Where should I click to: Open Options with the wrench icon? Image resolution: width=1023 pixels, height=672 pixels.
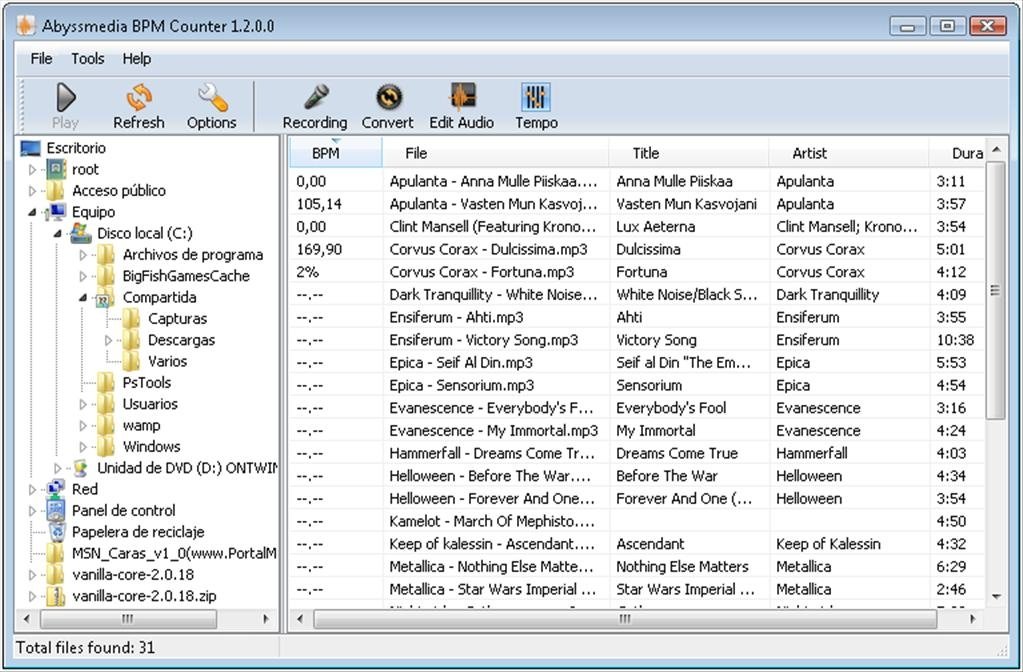tap(212, 98)
